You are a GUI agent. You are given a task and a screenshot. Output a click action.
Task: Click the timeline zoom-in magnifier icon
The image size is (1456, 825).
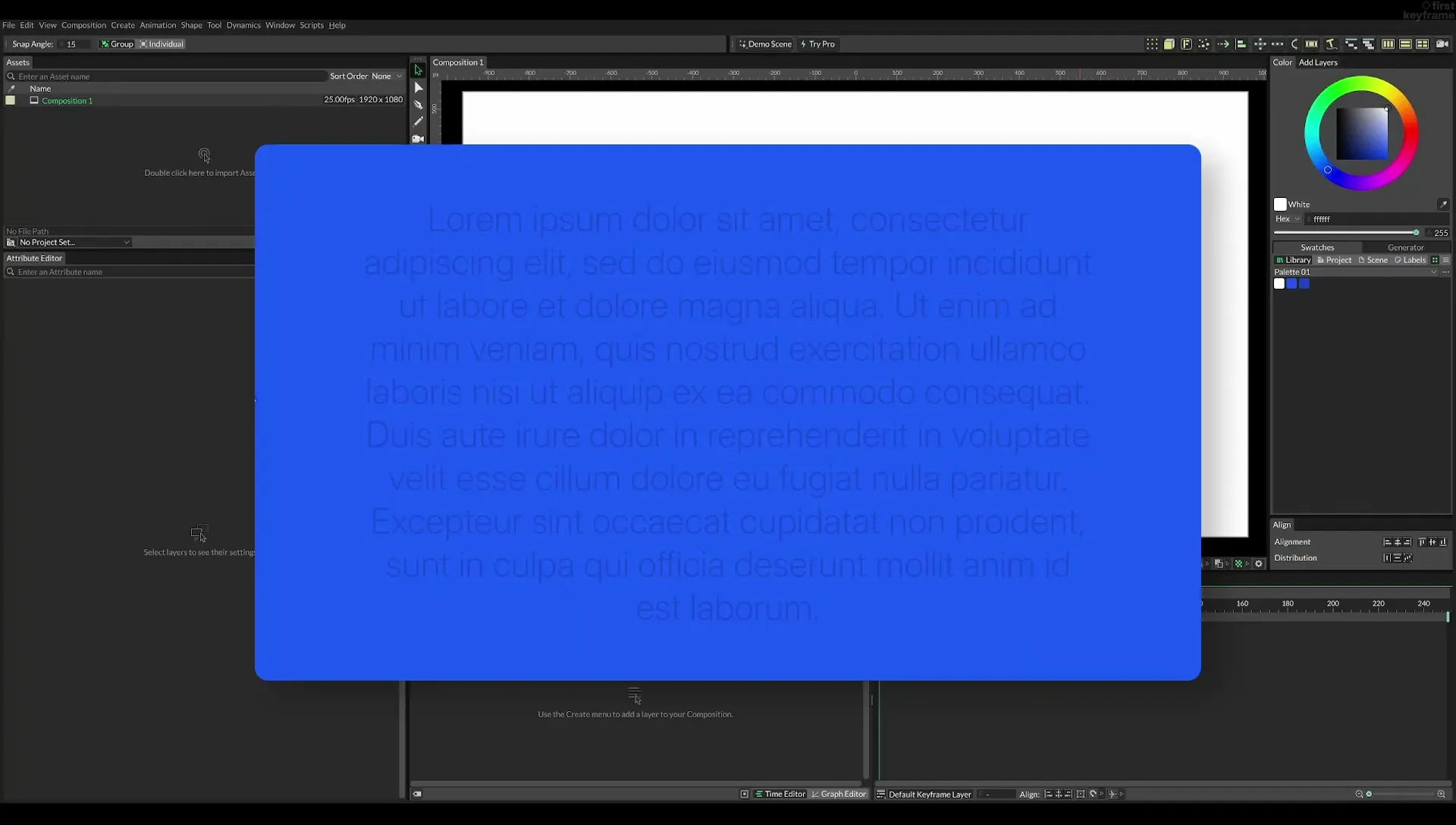1441,794
